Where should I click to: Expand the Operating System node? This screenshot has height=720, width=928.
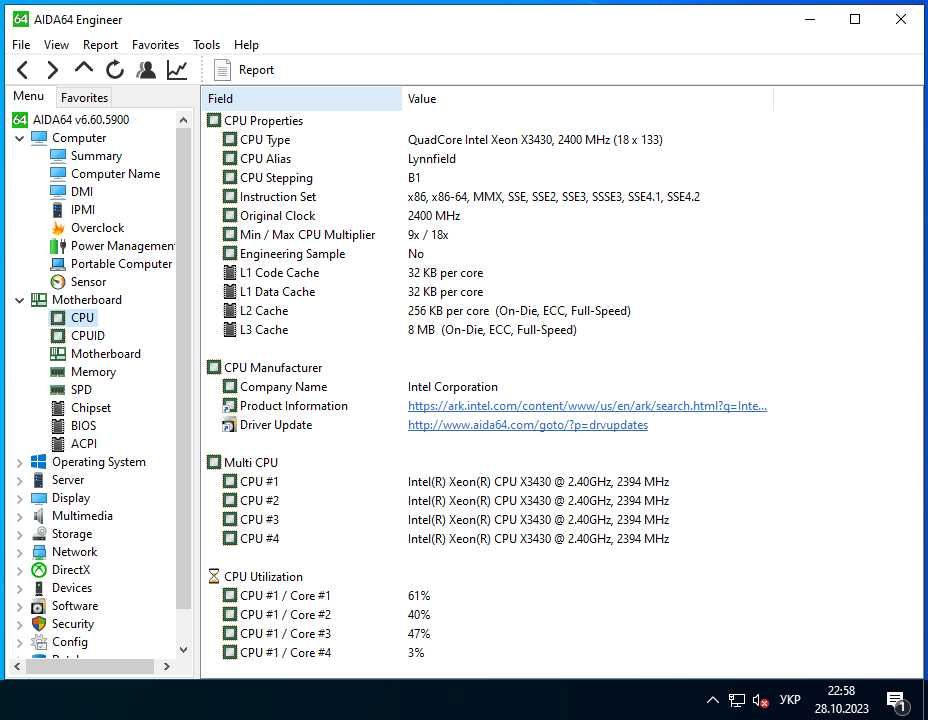[20, 463]
